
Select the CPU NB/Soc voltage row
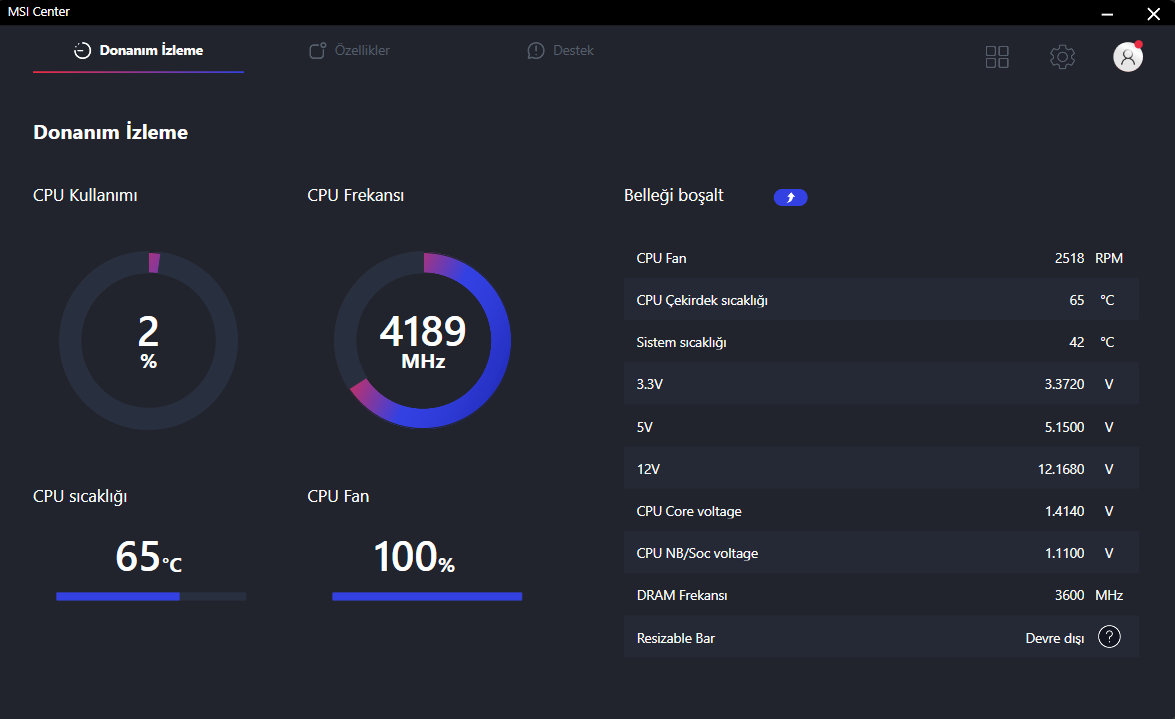point(881,553)
